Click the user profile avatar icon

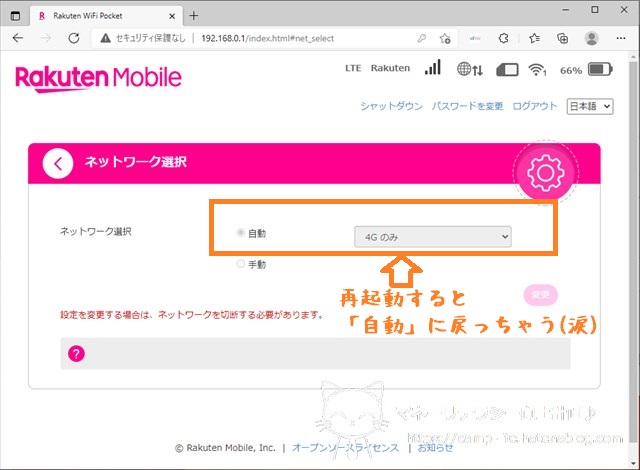[x=591, y=38]
